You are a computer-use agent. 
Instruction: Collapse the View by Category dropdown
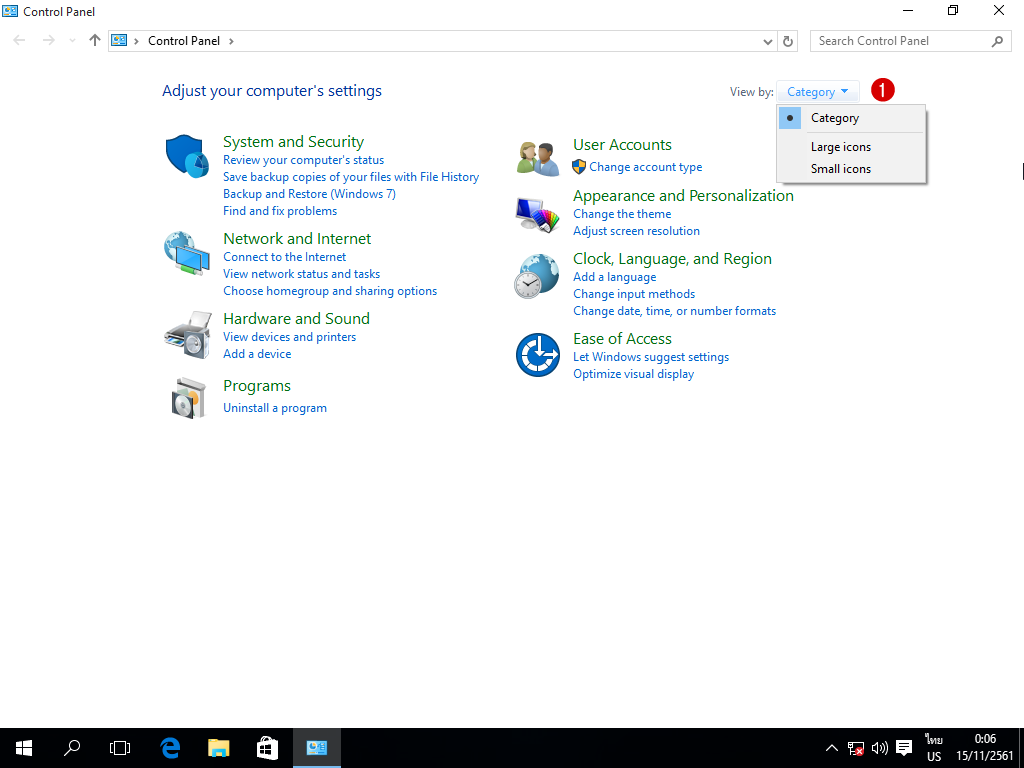(x=817, y=92)
